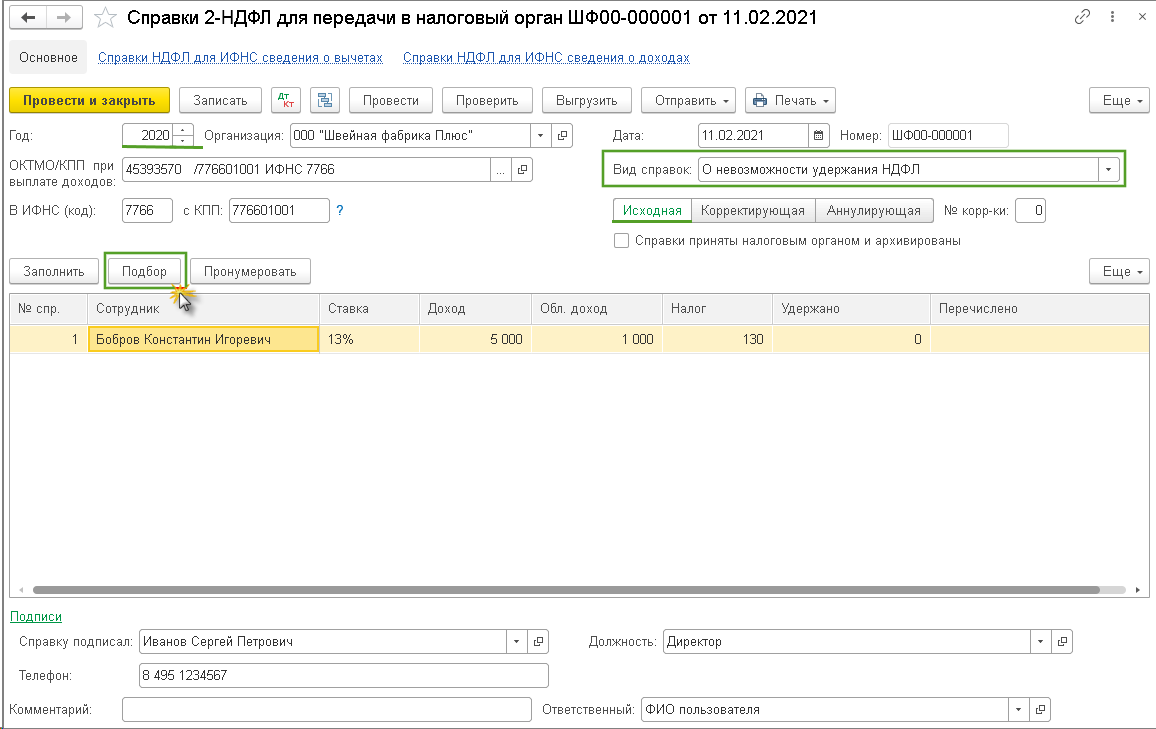
Task: Copy link to document via chain icon
Action: tap(1082, 16)
